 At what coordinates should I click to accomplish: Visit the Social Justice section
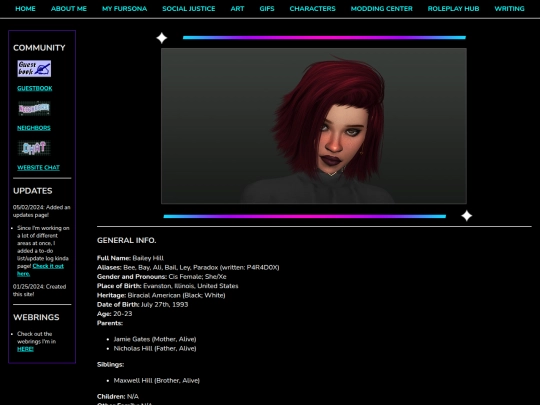pyautogui.click(x=189, y=9)
